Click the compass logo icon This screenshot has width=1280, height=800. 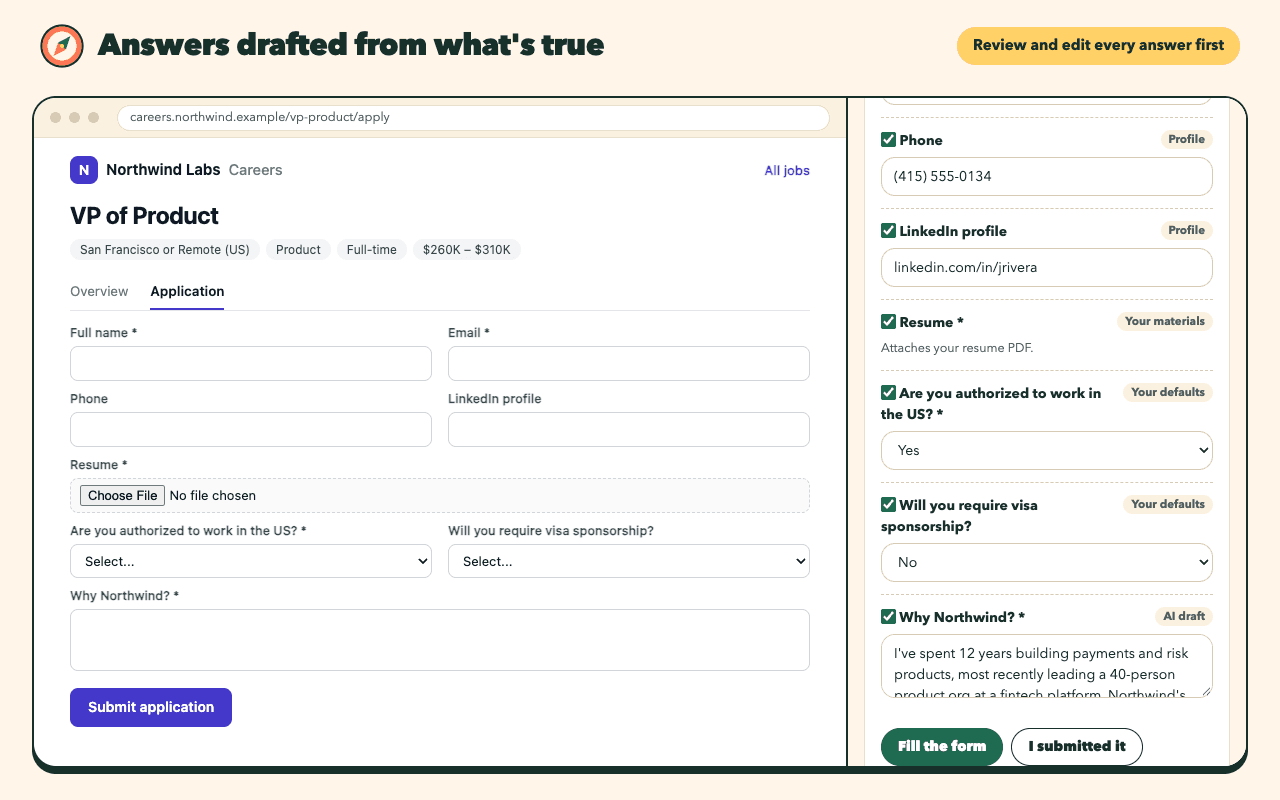coord(61,46)
